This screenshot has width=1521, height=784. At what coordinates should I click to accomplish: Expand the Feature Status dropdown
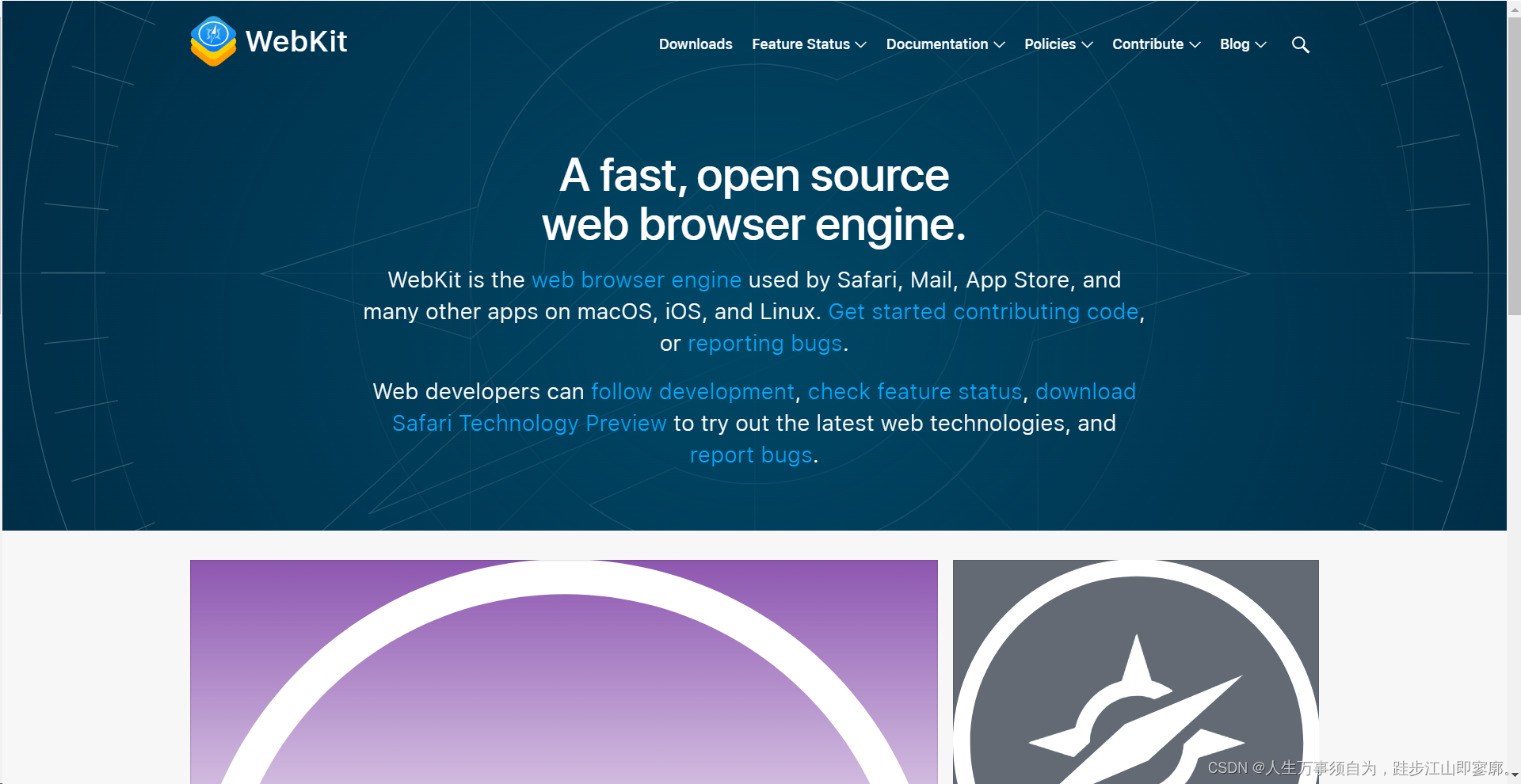click(x=807, y=44)
